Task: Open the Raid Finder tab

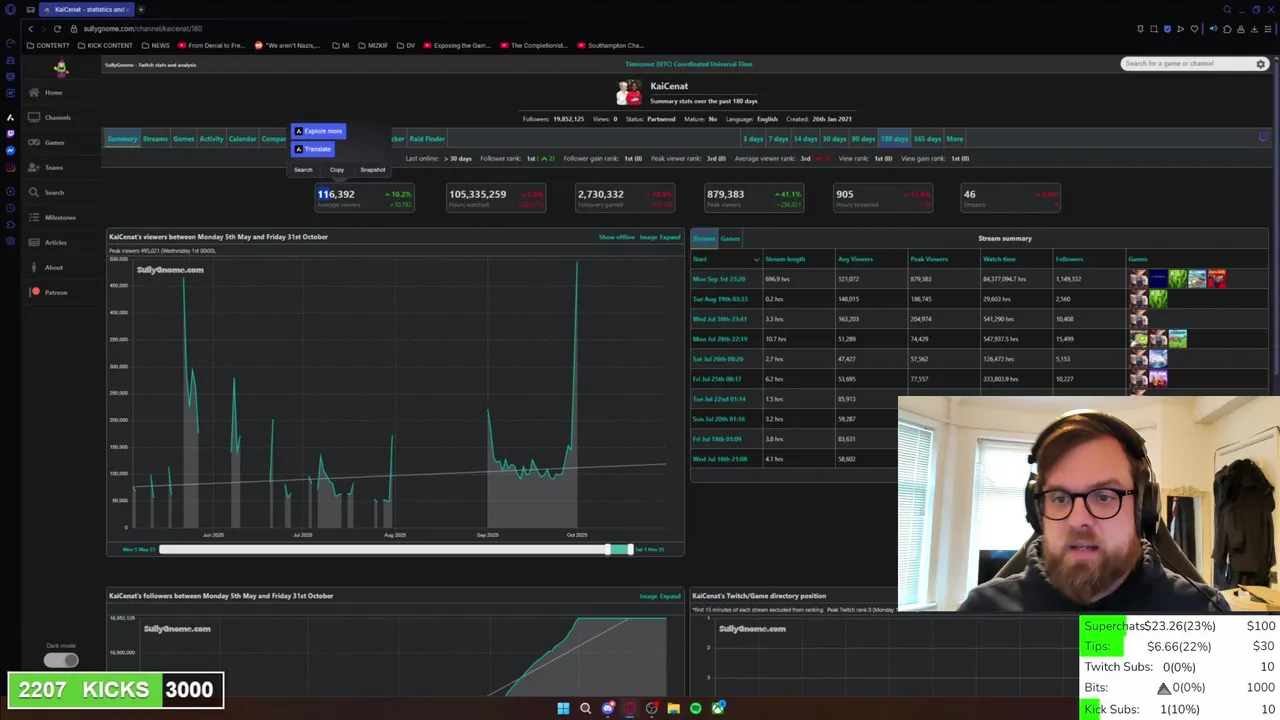Action: [427, 139]
